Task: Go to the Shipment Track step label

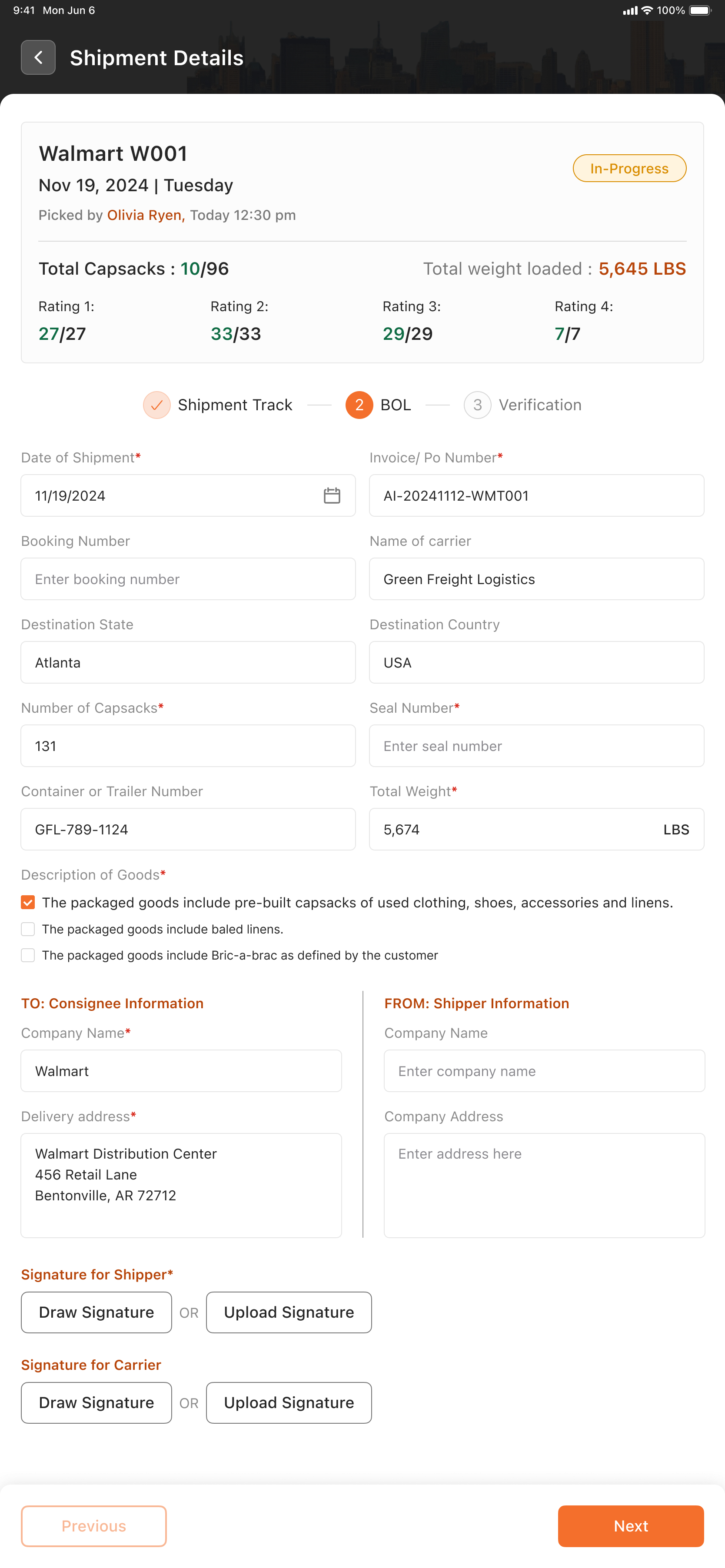Action: [x=235, y=405]
